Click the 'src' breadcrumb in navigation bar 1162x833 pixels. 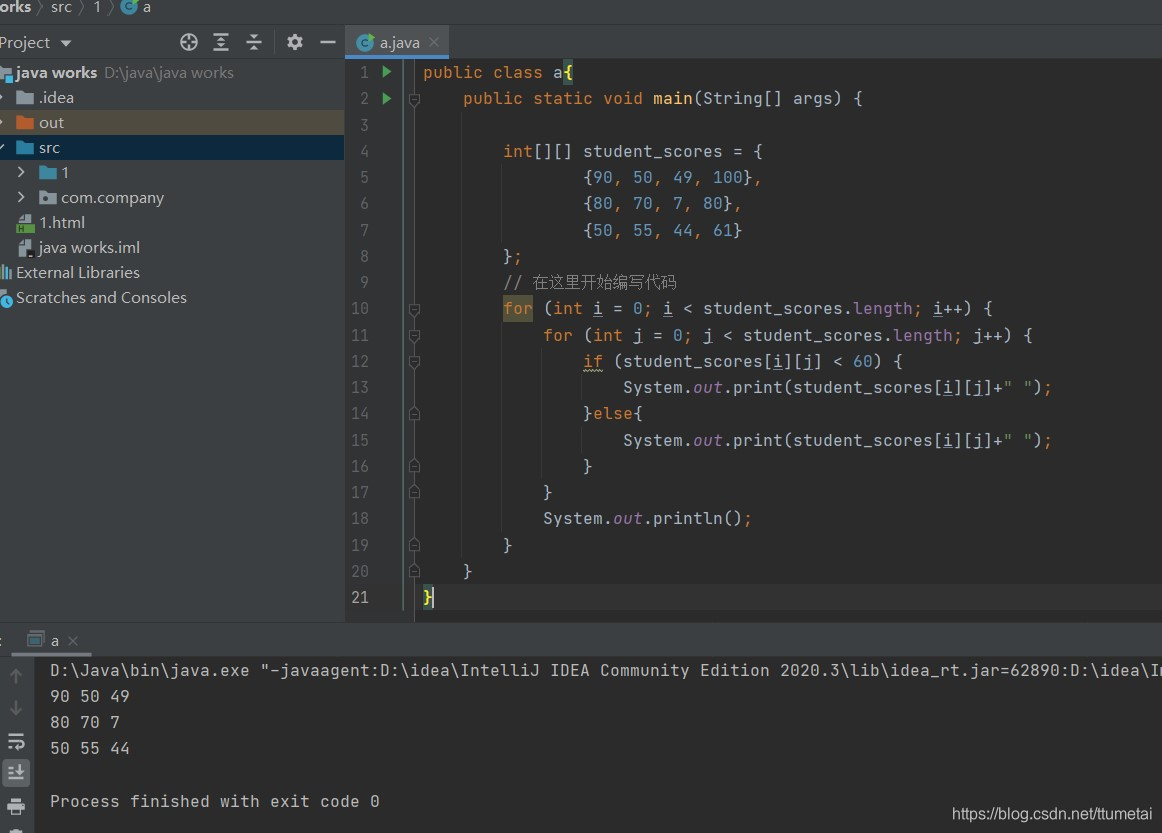coord(61,7)
